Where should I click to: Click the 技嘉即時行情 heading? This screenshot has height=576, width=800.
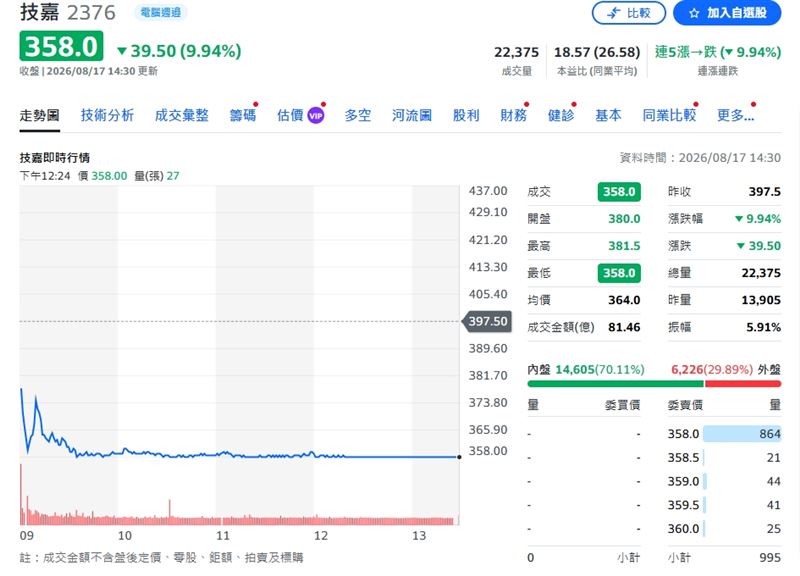click(x=55, y=158)
